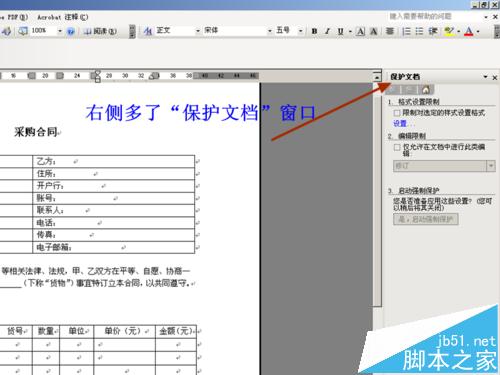500x375 pixels.
Task: Click task pane forward arrow
Action: (x=410, y=89)
